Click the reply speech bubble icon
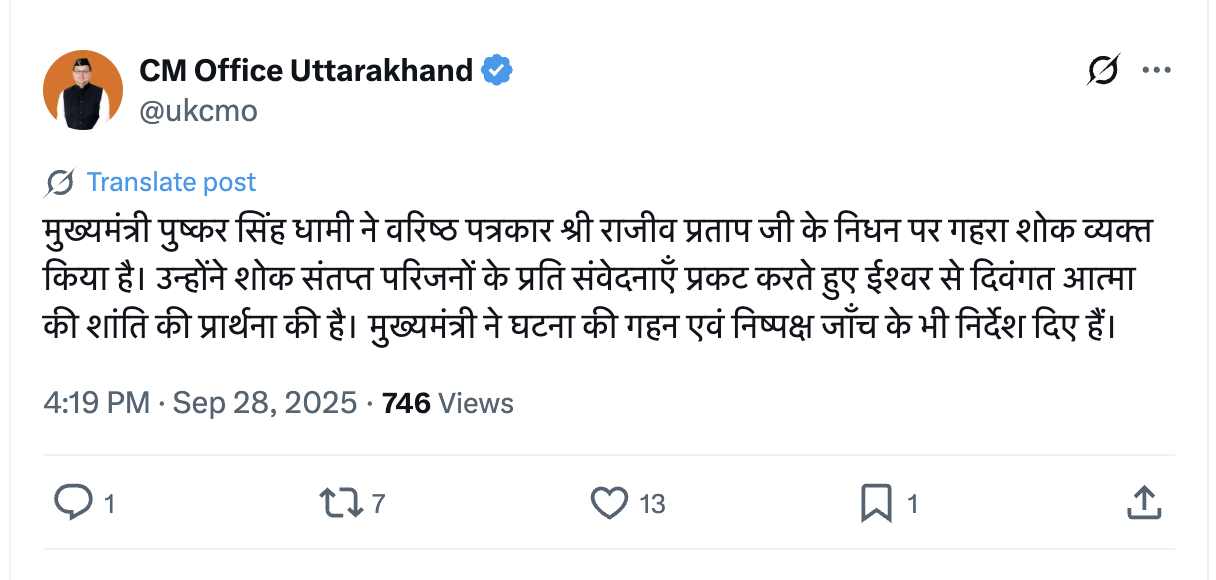Image resolution: width=1216 pixels, height=580 pixels. [73, 502]
